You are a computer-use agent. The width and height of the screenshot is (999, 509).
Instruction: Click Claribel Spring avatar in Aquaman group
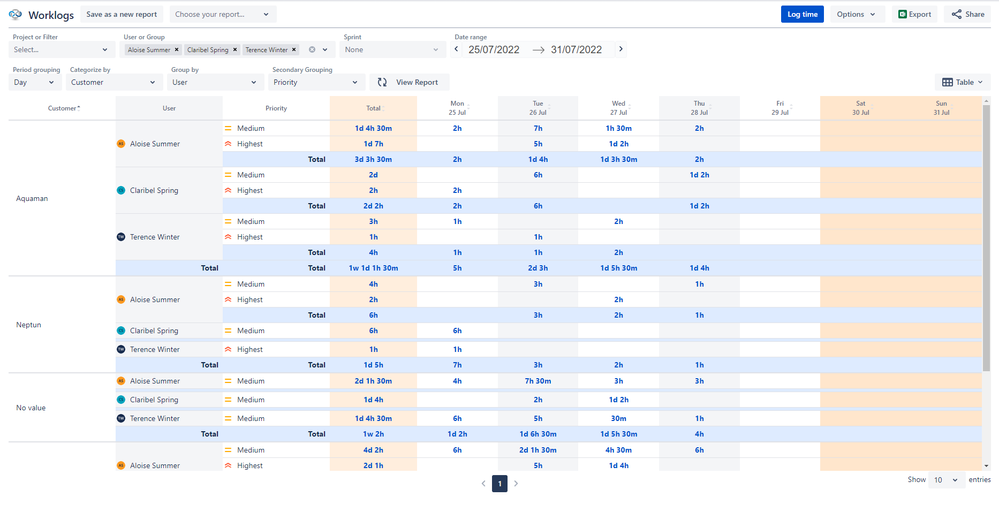121,190
